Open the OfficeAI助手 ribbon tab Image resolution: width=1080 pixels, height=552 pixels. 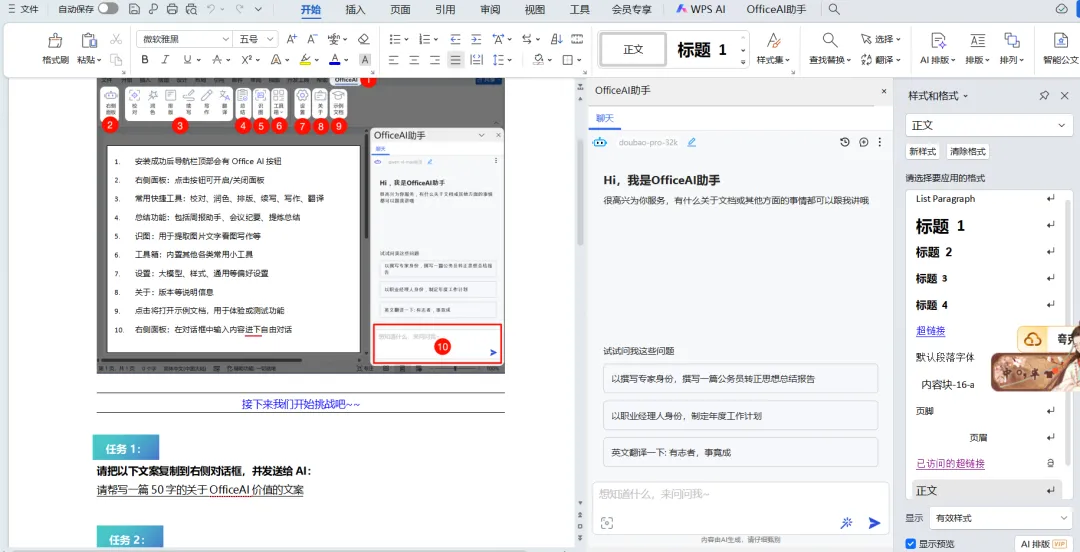tap(776, 10)
